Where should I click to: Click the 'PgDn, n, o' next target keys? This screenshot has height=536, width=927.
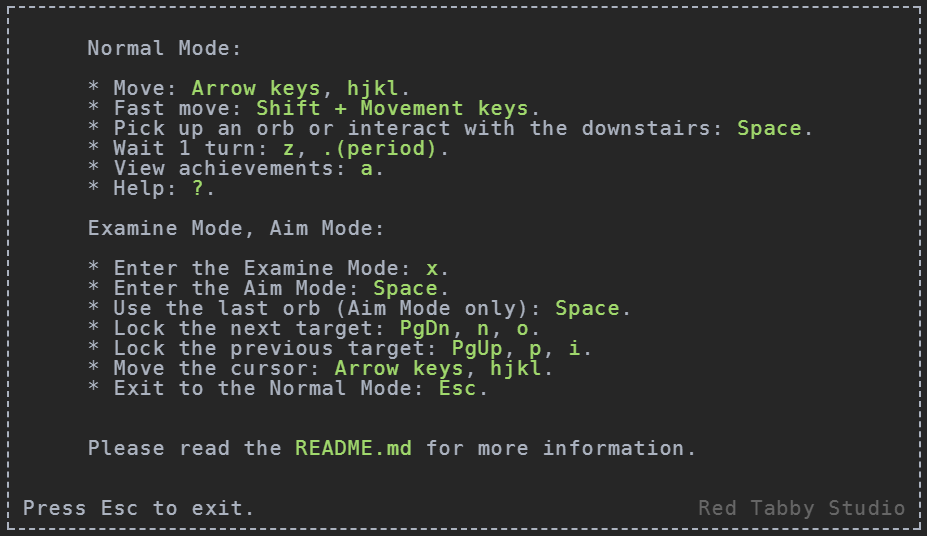click(464, 329)
